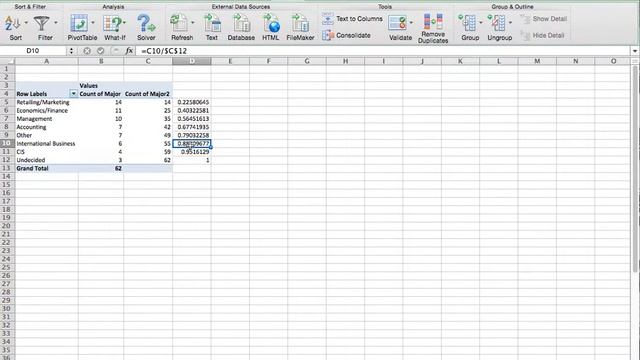The height and width of the screenshot is (360, 640).
Task: Click Hide Detail
Action: tap(542, 36)
